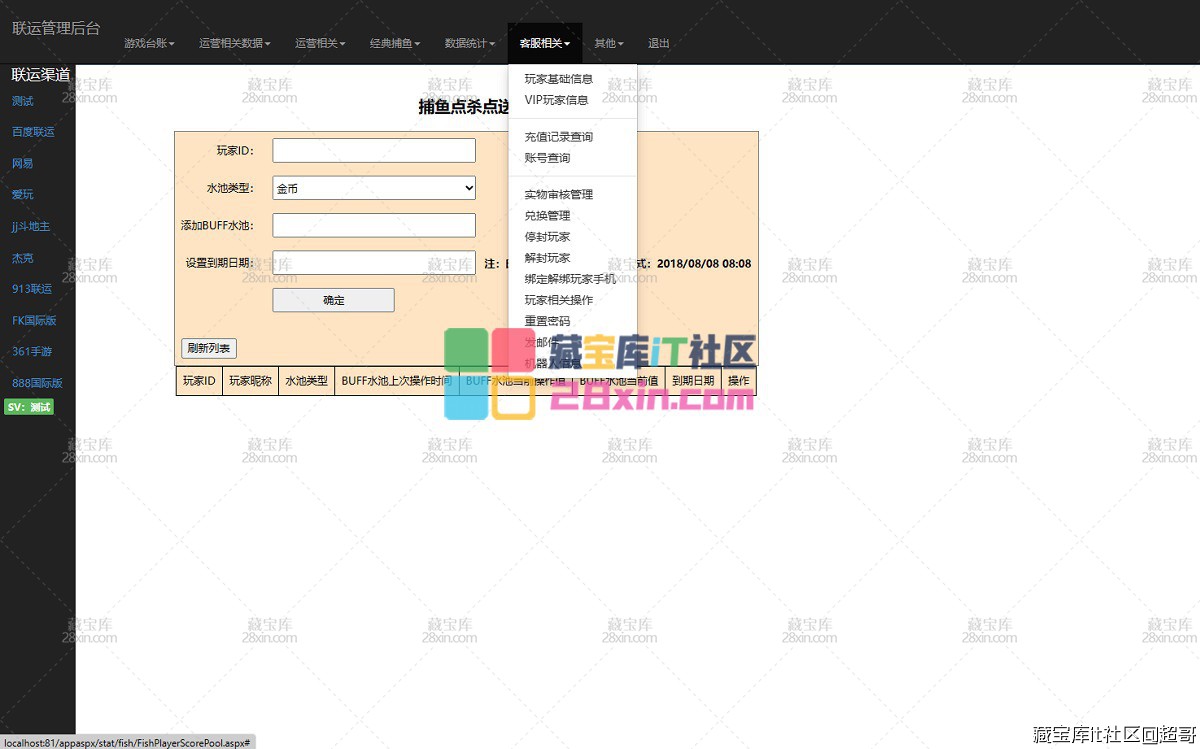The image size is (1200, 749).
Task: Select the 测试 channel in sidebar
Action: coord(23,101)
